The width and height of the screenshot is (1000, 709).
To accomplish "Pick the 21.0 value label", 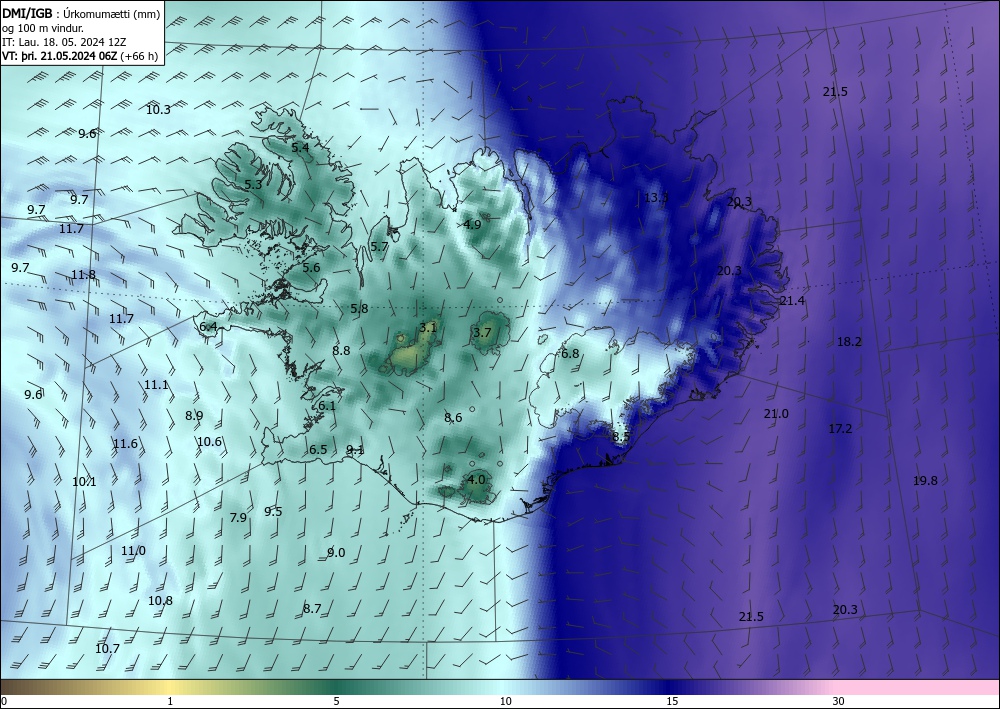I will (x=776, y=414).
